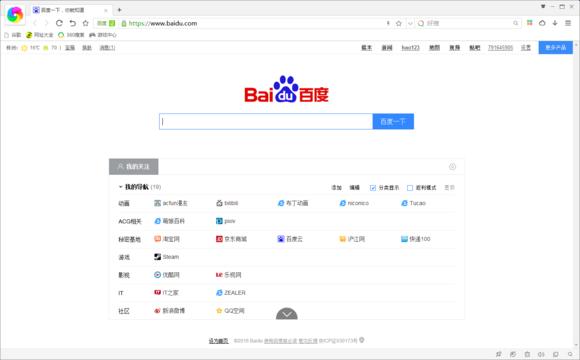Open downloads with the down-arrow icon
This screenshot has width=580, height=360.
tap(555, 23)
